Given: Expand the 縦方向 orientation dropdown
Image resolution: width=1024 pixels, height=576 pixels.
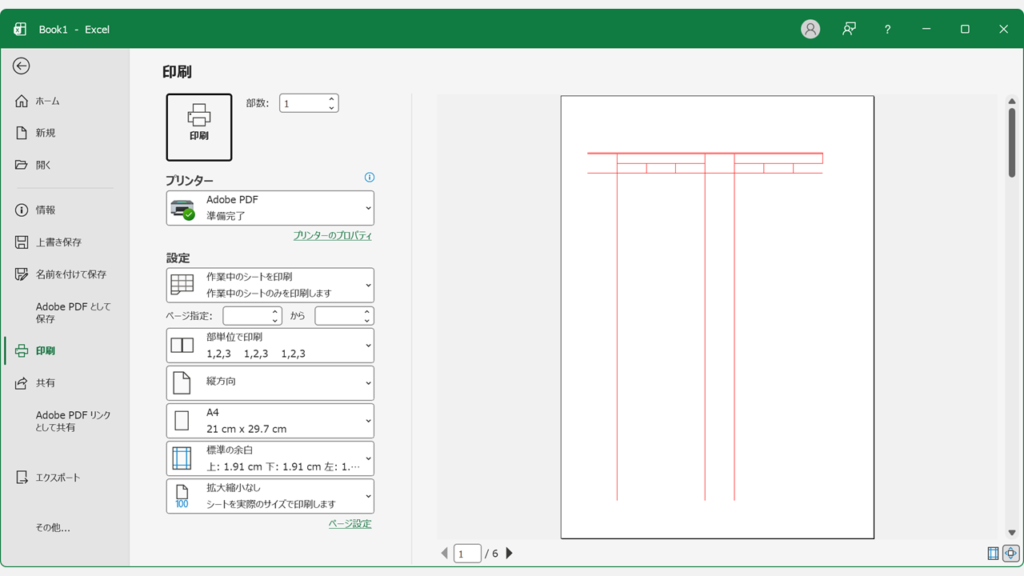Looking at the screenshot, I should coord(270,383).
